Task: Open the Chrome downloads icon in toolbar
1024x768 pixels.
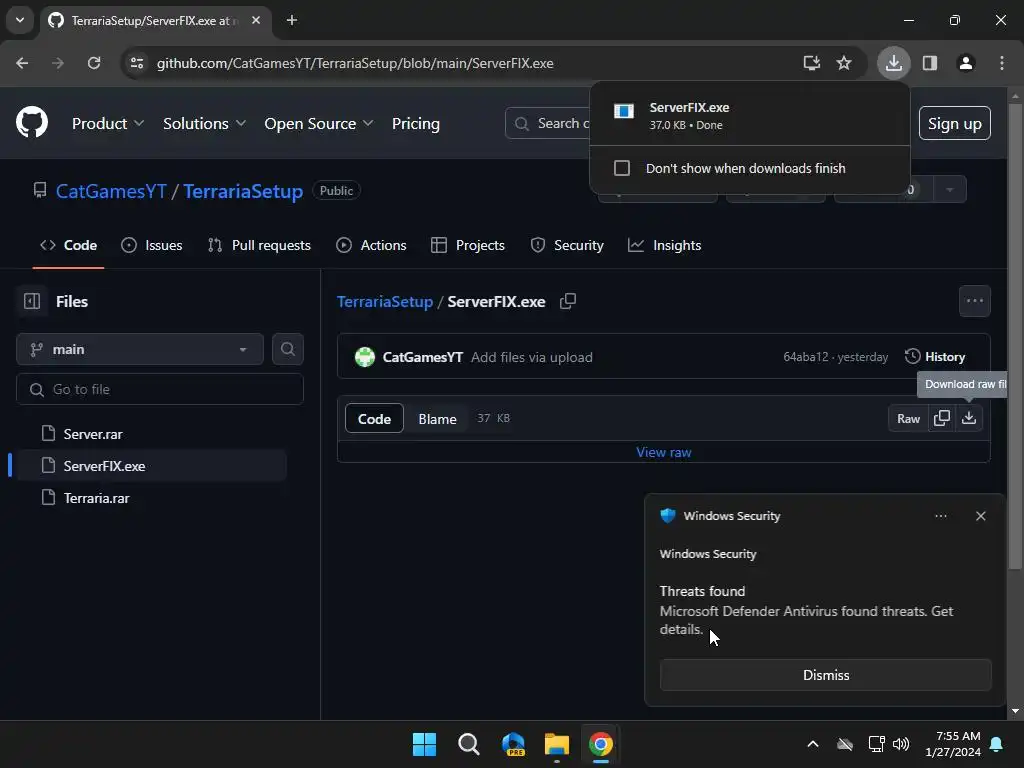Action: 893,63
